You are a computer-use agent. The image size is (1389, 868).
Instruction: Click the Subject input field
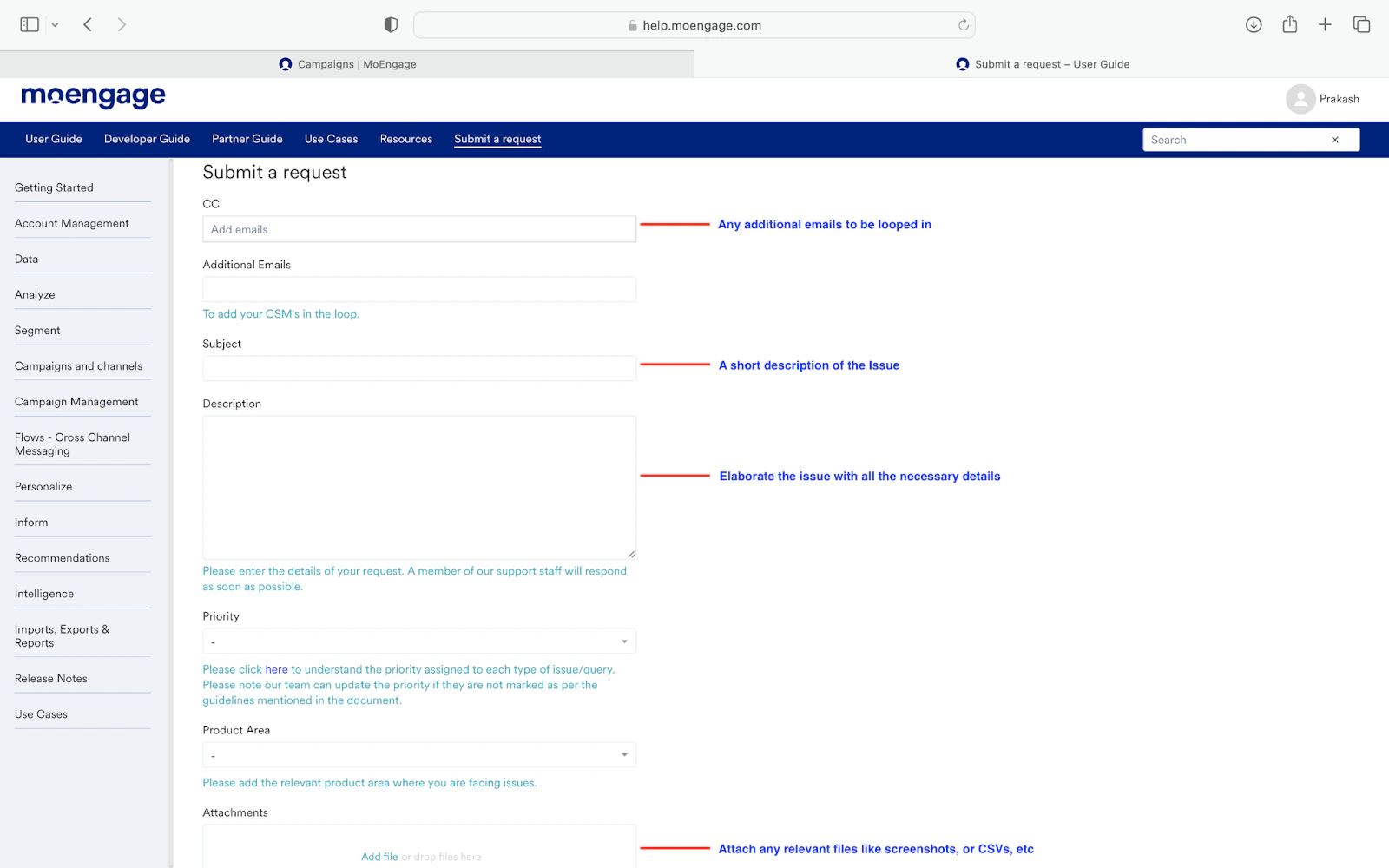419,368
